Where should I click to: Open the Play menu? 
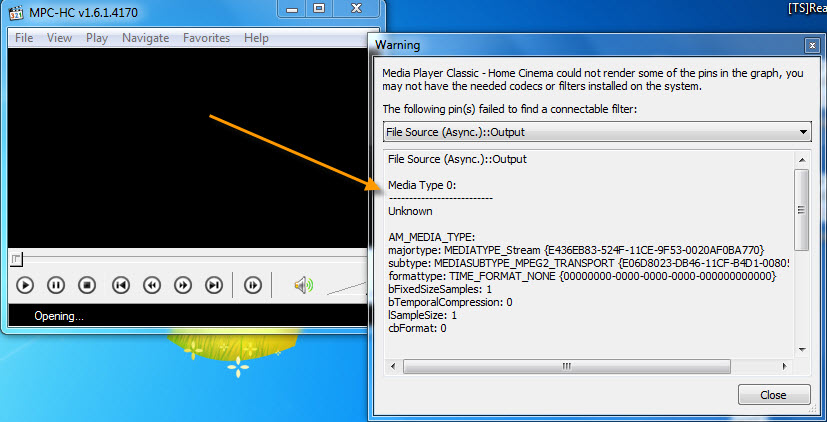tap(97, 38)
